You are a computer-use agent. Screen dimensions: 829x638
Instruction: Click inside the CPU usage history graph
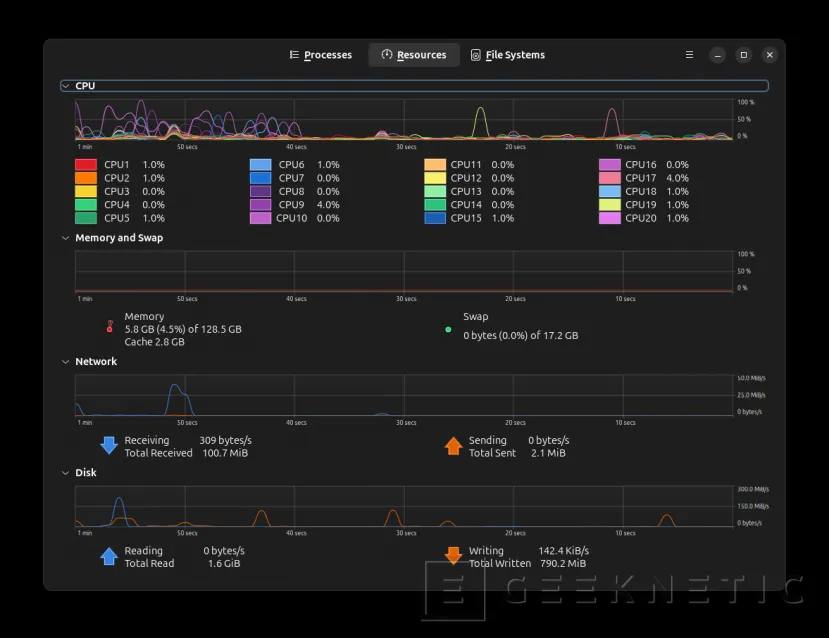(400, 119)
